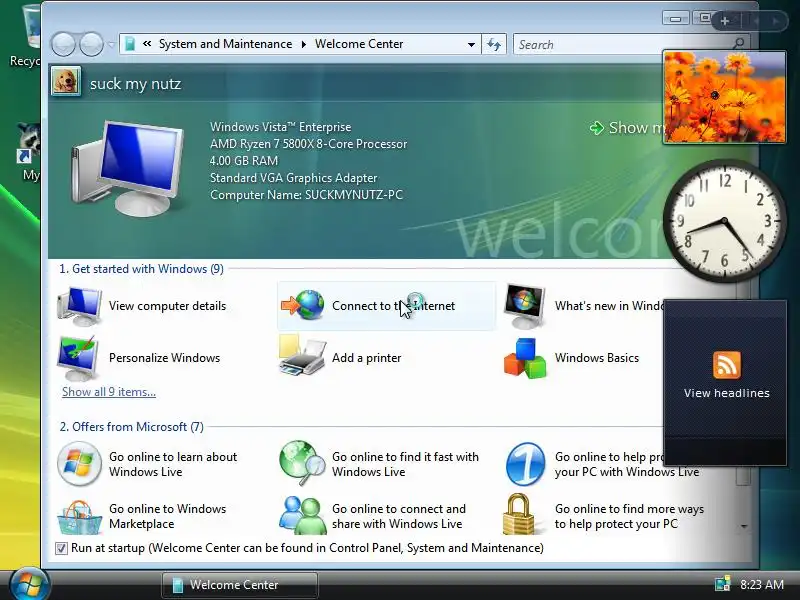Click the taskbar clock 8:23 AM
Image resolution: width=800 pixels, height=600 pixels.
pyautogui.click(x=762, y=584)
